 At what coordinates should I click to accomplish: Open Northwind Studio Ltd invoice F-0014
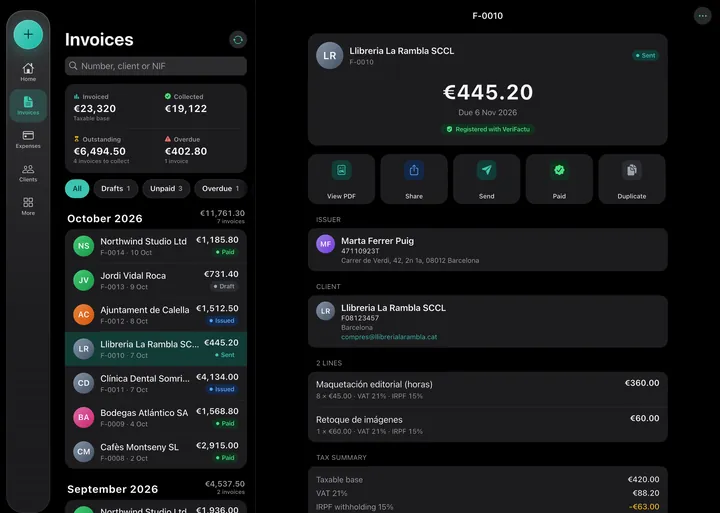point(156,246)
